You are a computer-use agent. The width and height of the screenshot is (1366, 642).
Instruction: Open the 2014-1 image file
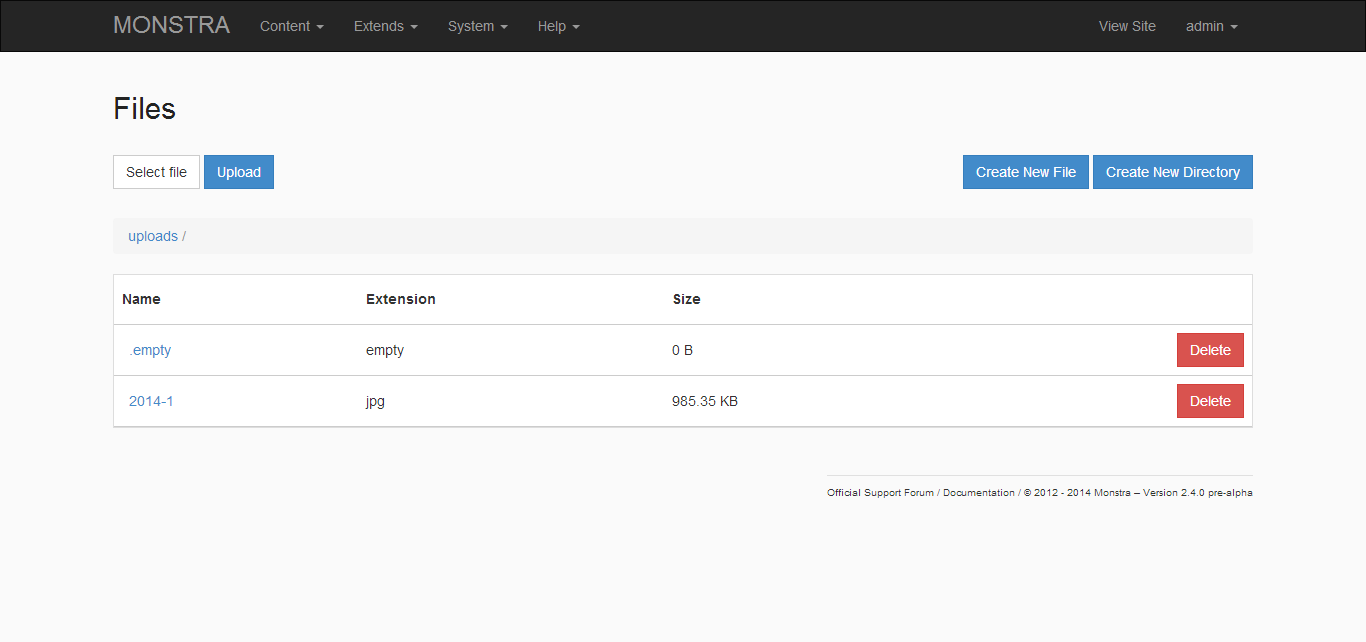click(x=151, y=401)
